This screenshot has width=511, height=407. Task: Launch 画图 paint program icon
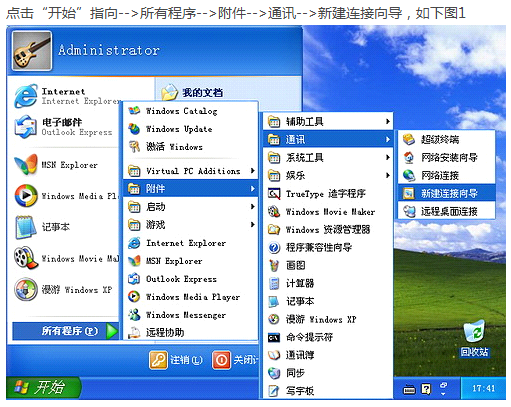pos(274,265)
